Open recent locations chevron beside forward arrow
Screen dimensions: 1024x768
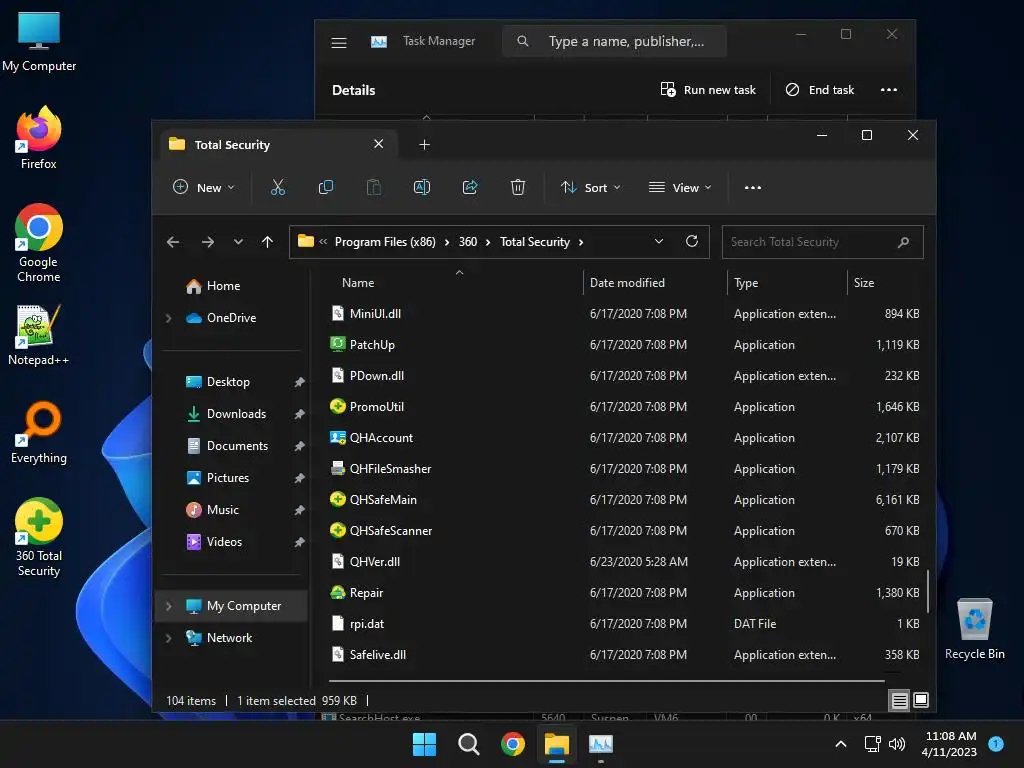click(x=238, y=242)
